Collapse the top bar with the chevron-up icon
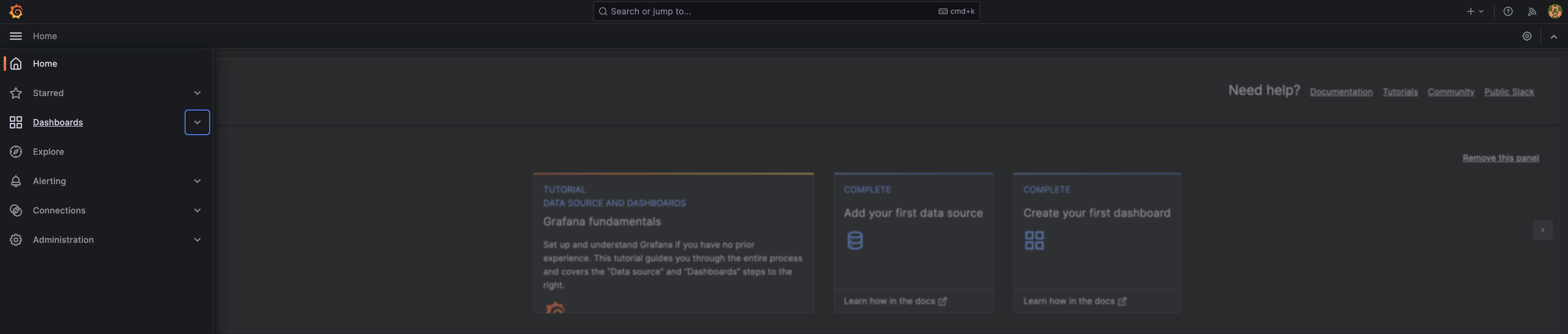This screenshot has width=1568, height=334. point(1554,37)
